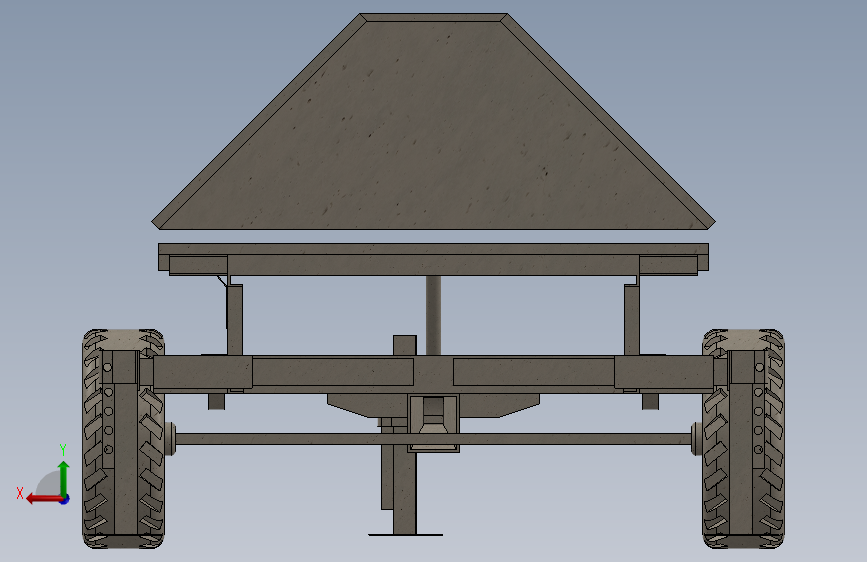Select the thin vertical center post under platform
Image resolution: width=867 pixels, height=562 pixels.
click(x=434, y=315)
